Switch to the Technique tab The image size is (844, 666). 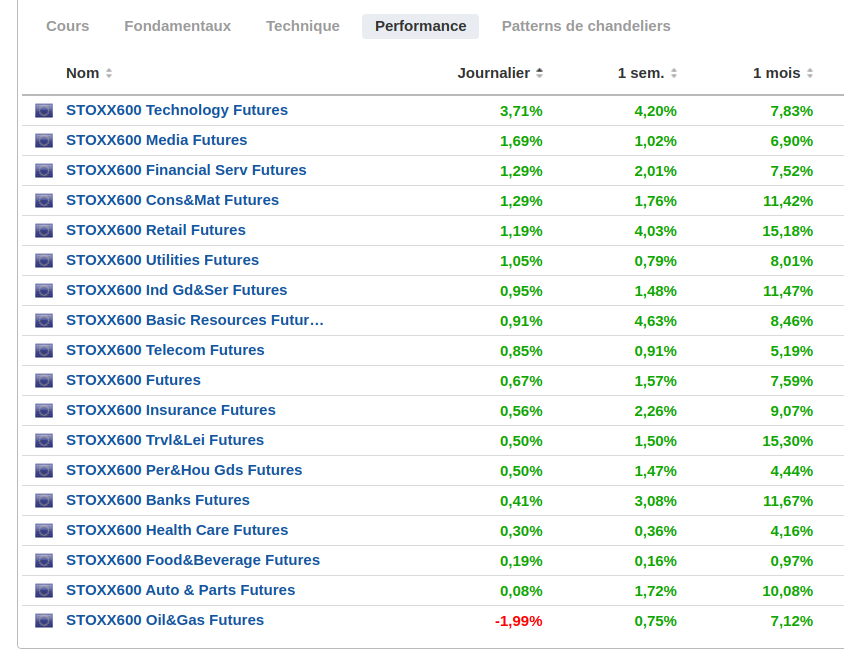pos(303,26)
